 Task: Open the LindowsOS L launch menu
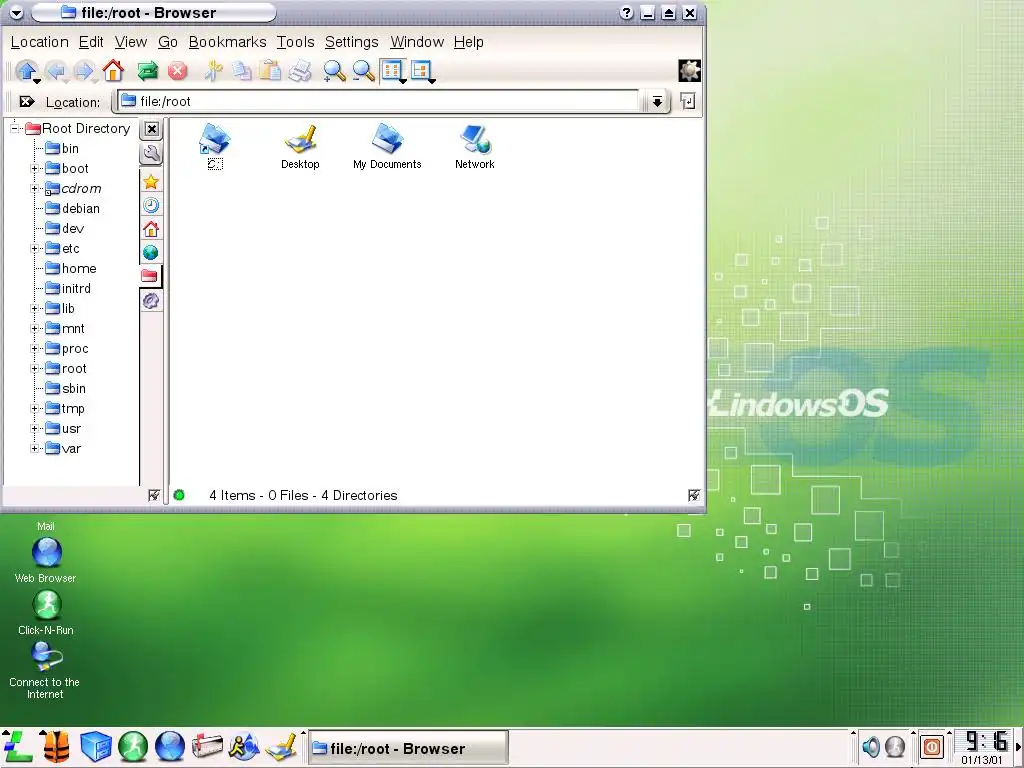pos(17,747)
